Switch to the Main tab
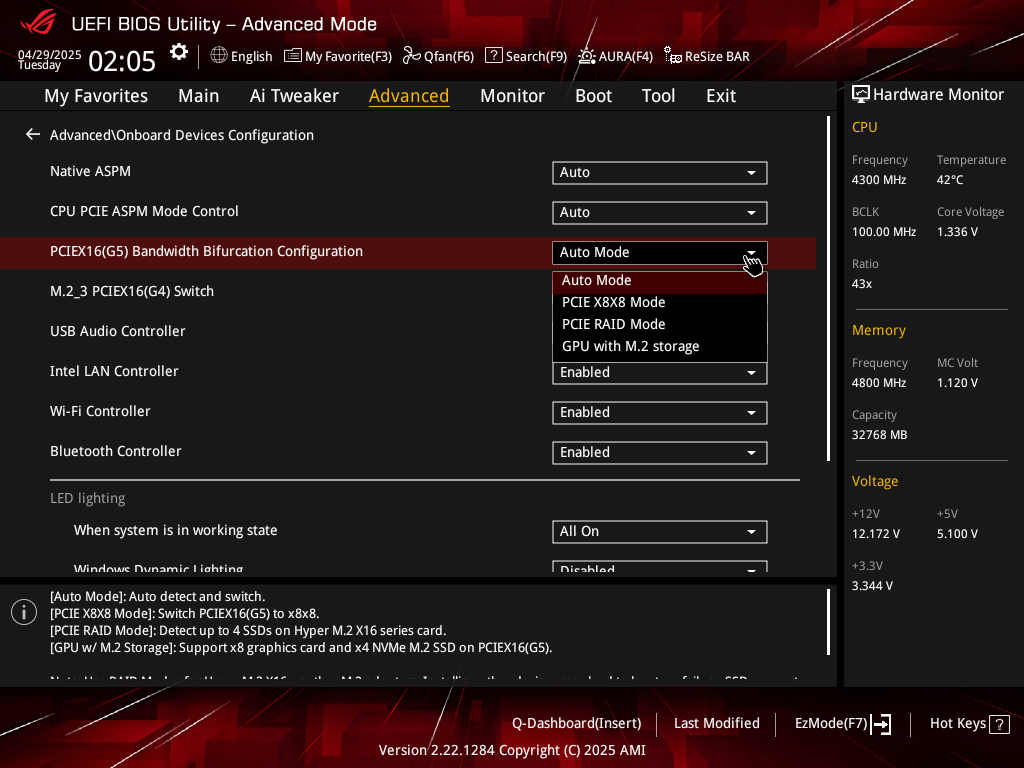 [199, 96]
